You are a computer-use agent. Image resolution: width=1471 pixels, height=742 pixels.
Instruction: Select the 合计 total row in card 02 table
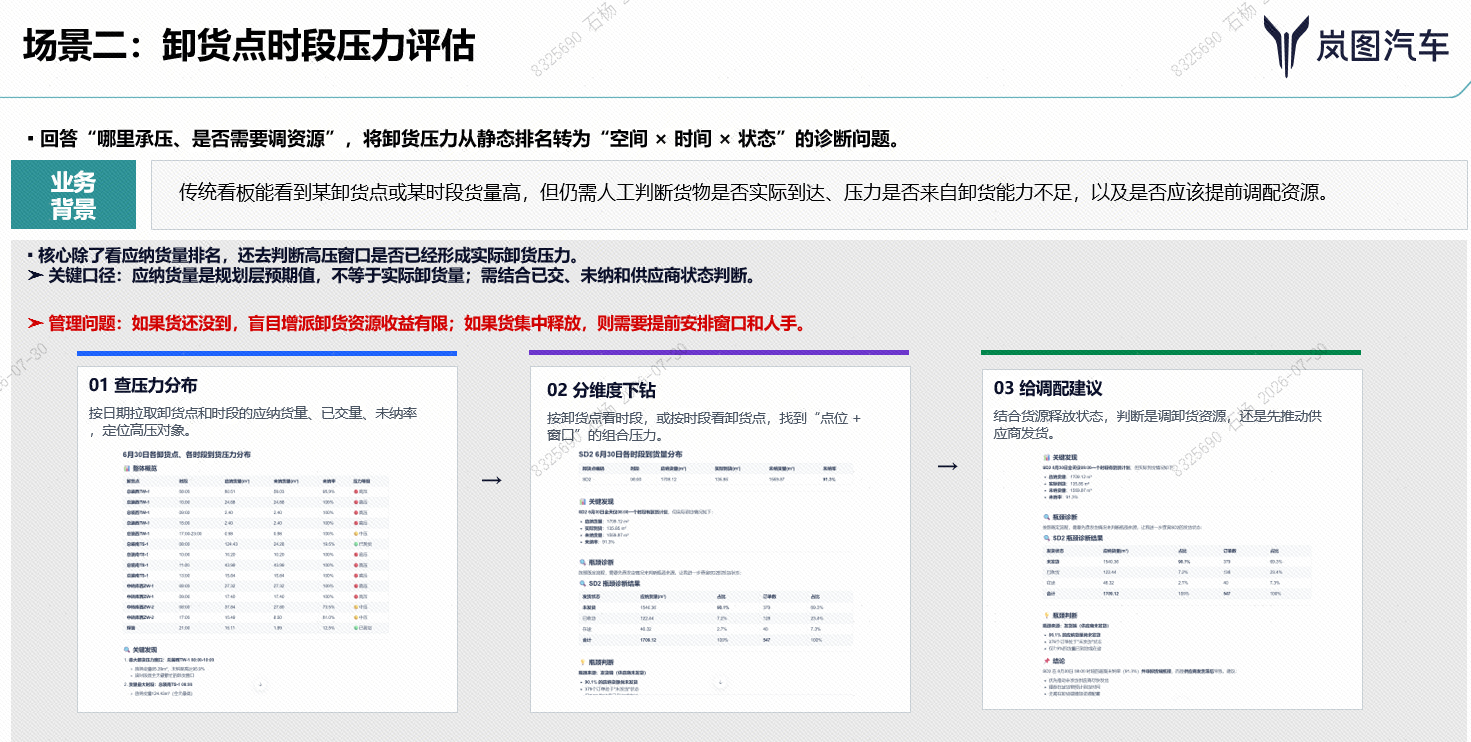pyautogui.click(x=716, y=640)
